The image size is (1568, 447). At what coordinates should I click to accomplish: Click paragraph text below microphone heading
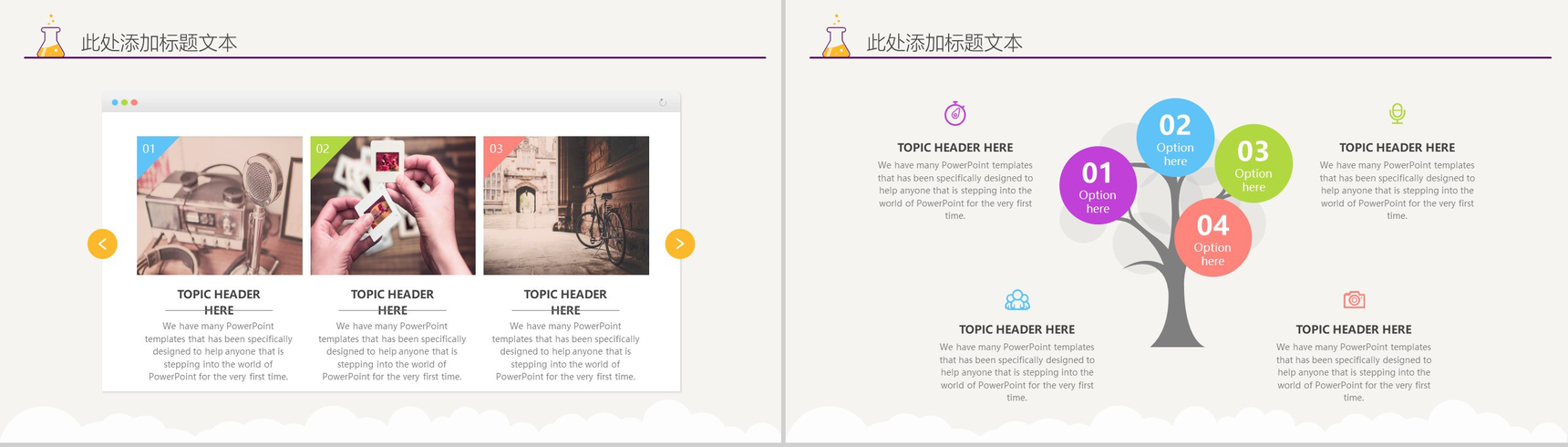pyautogui.click(x=1397, y=191)
